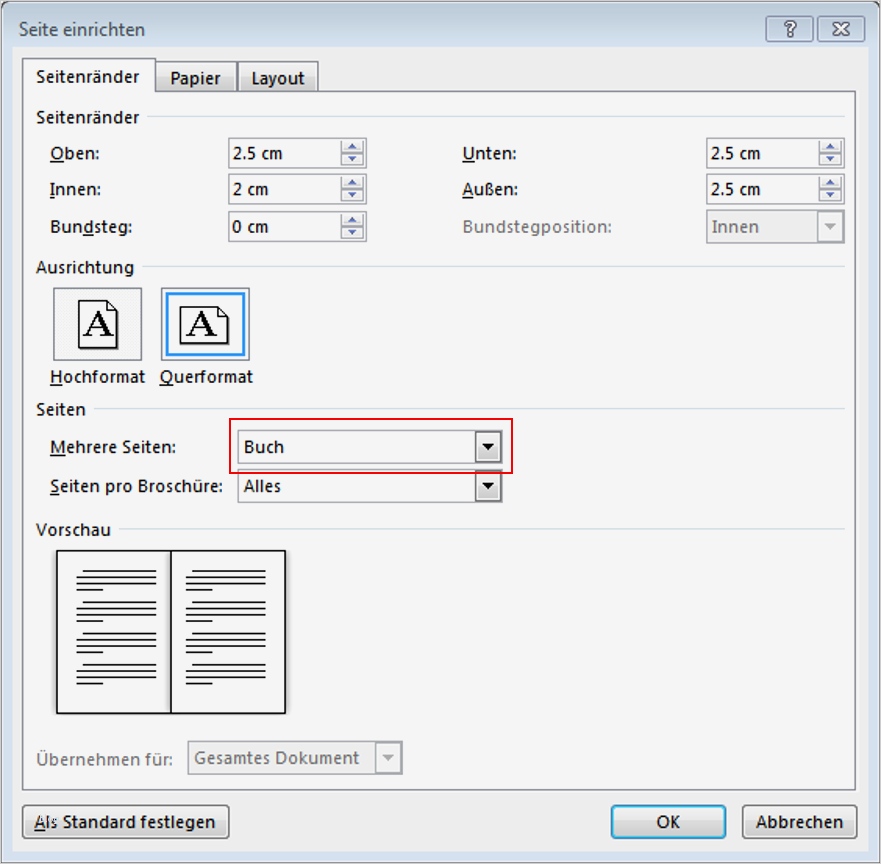Click Als Standard festlegen
881x864 pixels.
125,822
